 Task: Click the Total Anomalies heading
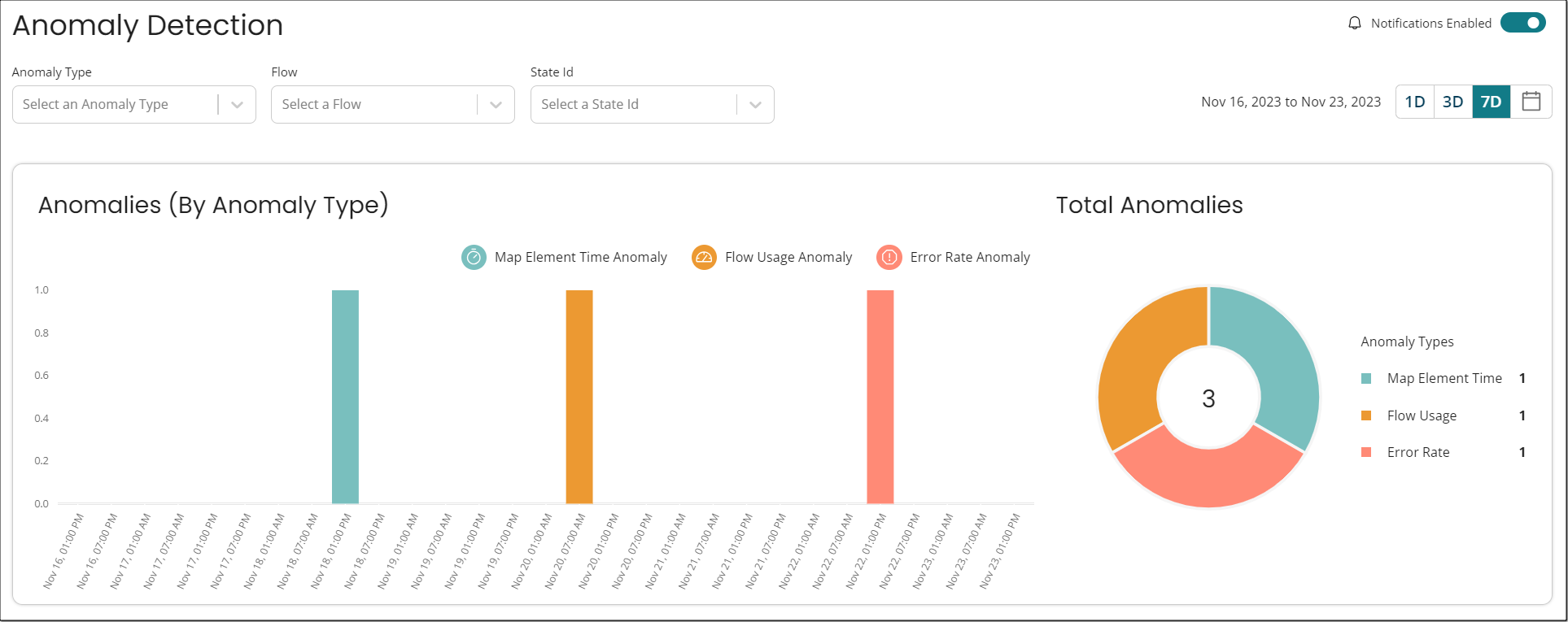1149,205
